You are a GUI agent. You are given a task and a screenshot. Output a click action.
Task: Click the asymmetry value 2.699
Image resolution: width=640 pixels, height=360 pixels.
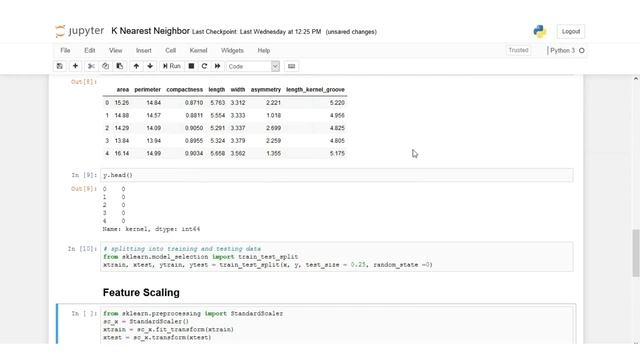273,128
